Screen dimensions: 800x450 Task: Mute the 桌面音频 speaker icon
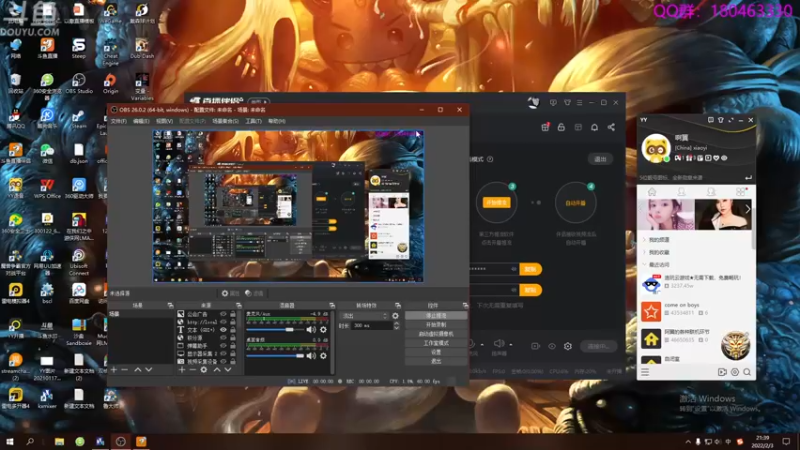pos(311,356)
